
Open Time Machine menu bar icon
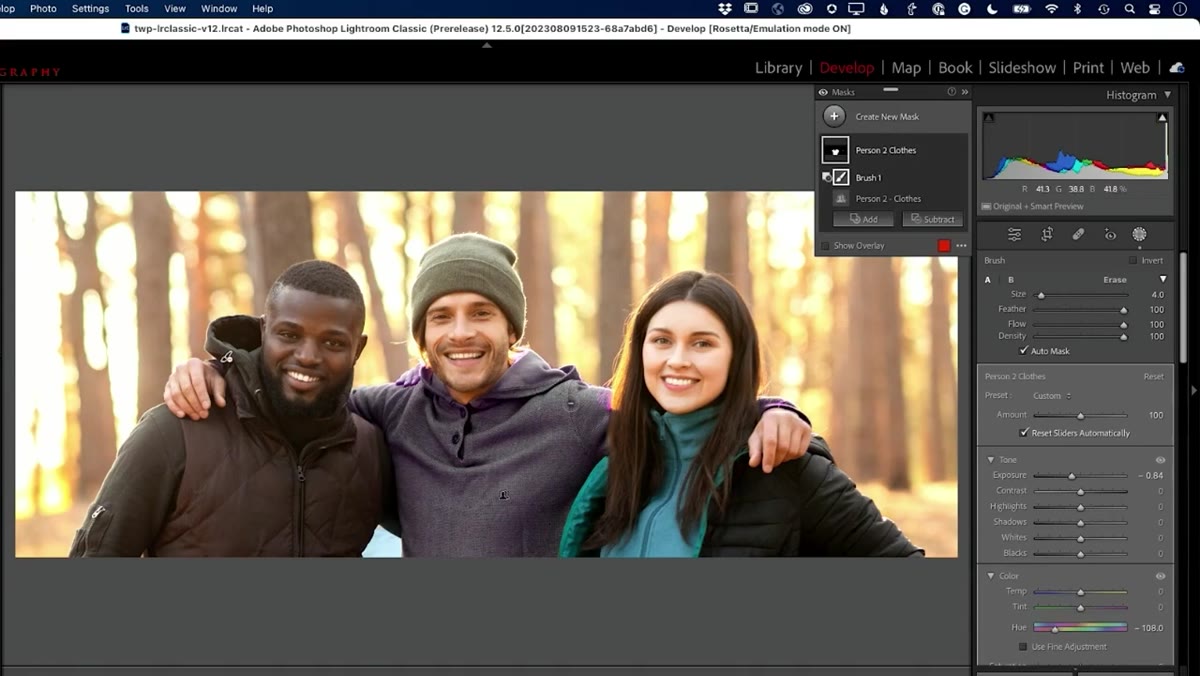pos(1103,9)
